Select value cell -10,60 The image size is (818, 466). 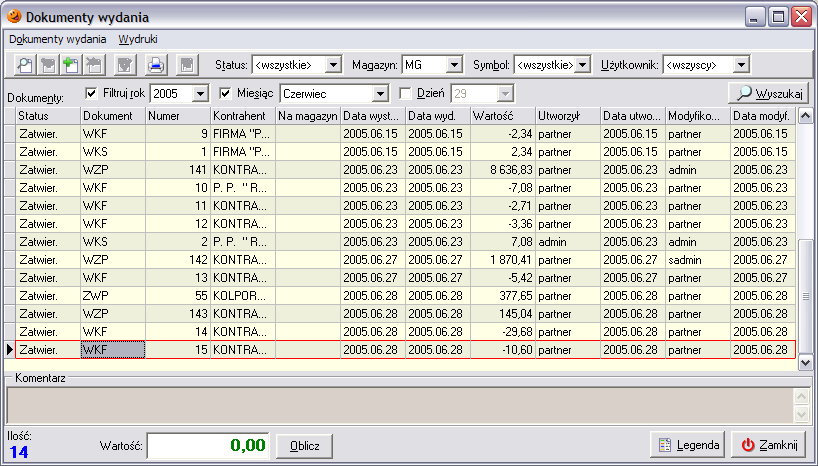tap(503, 350)
